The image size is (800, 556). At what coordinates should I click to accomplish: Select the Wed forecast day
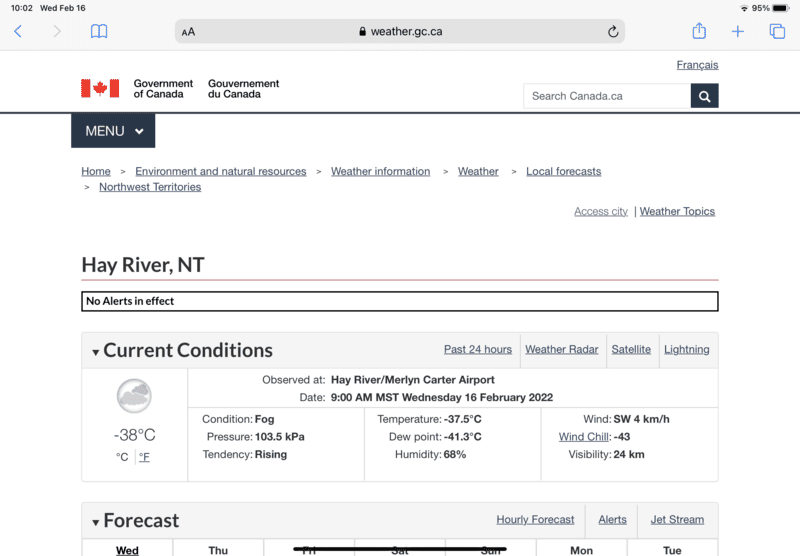[128, 550]
